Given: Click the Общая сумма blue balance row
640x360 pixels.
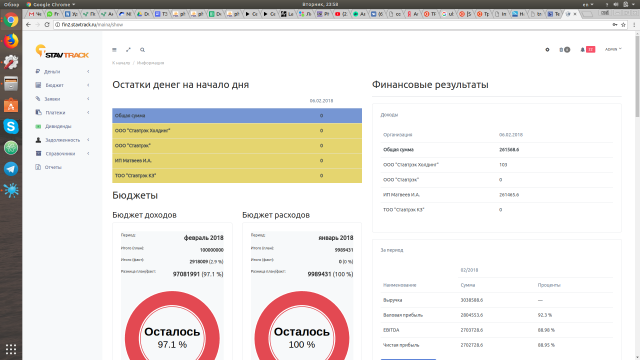Looking at the screenshot, I should (237, 116).
